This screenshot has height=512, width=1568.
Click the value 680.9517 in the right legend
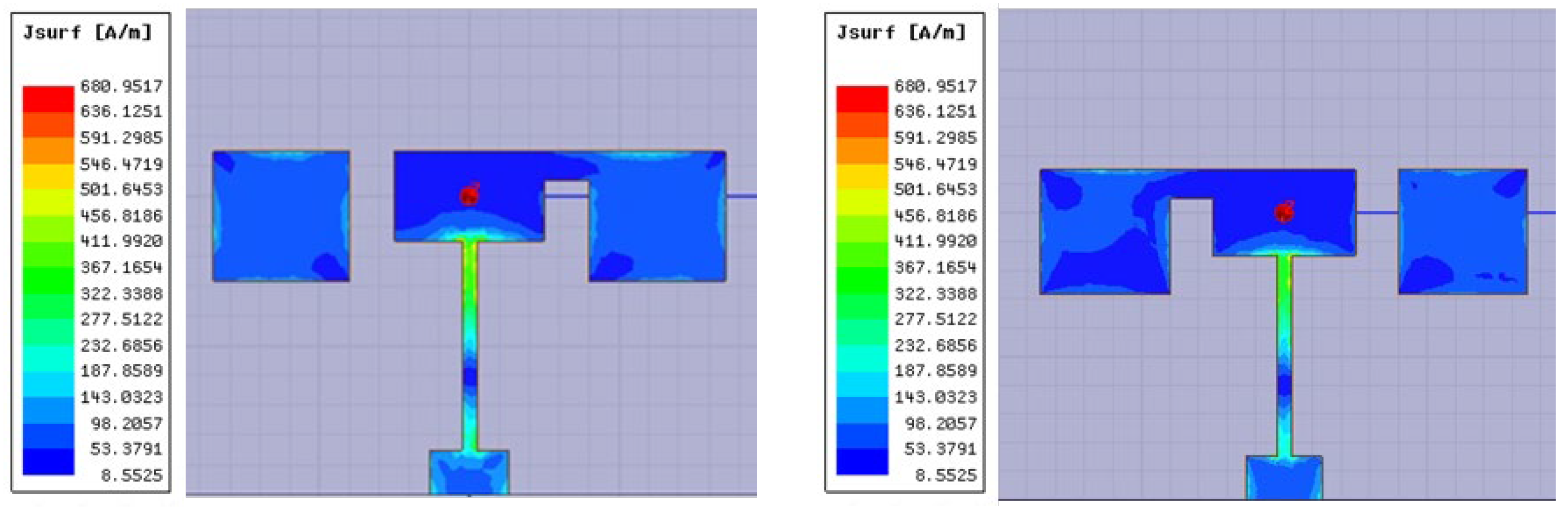click(935, 86)
